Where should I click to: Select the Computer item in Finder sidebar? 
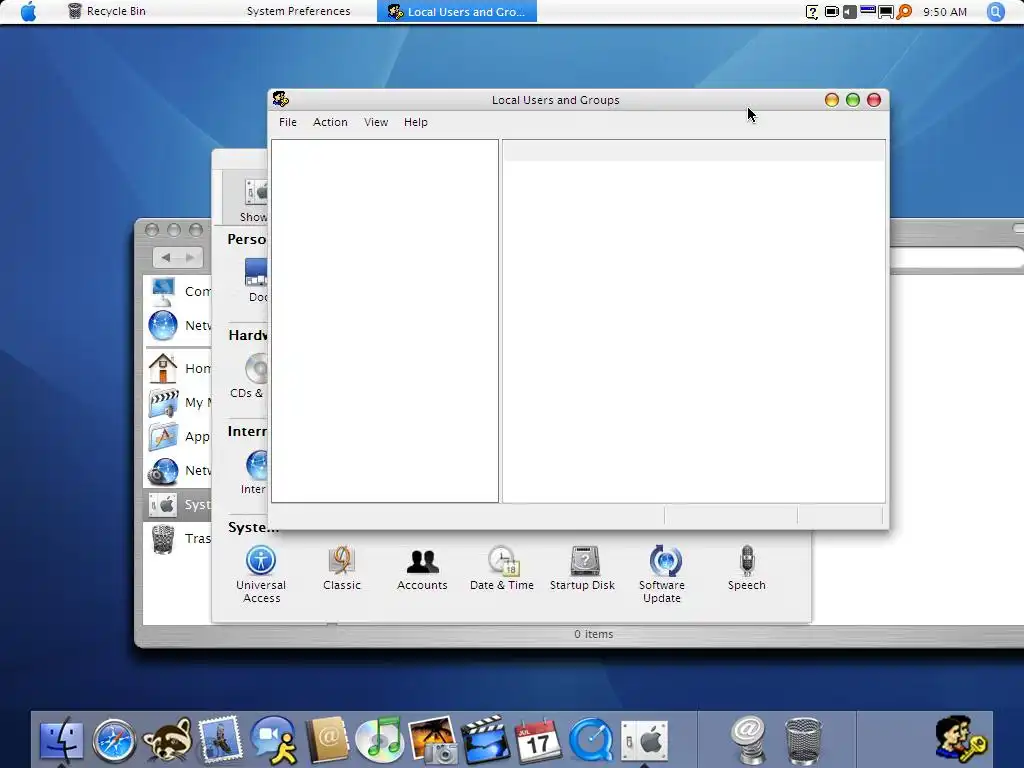(x=178, y=291)
